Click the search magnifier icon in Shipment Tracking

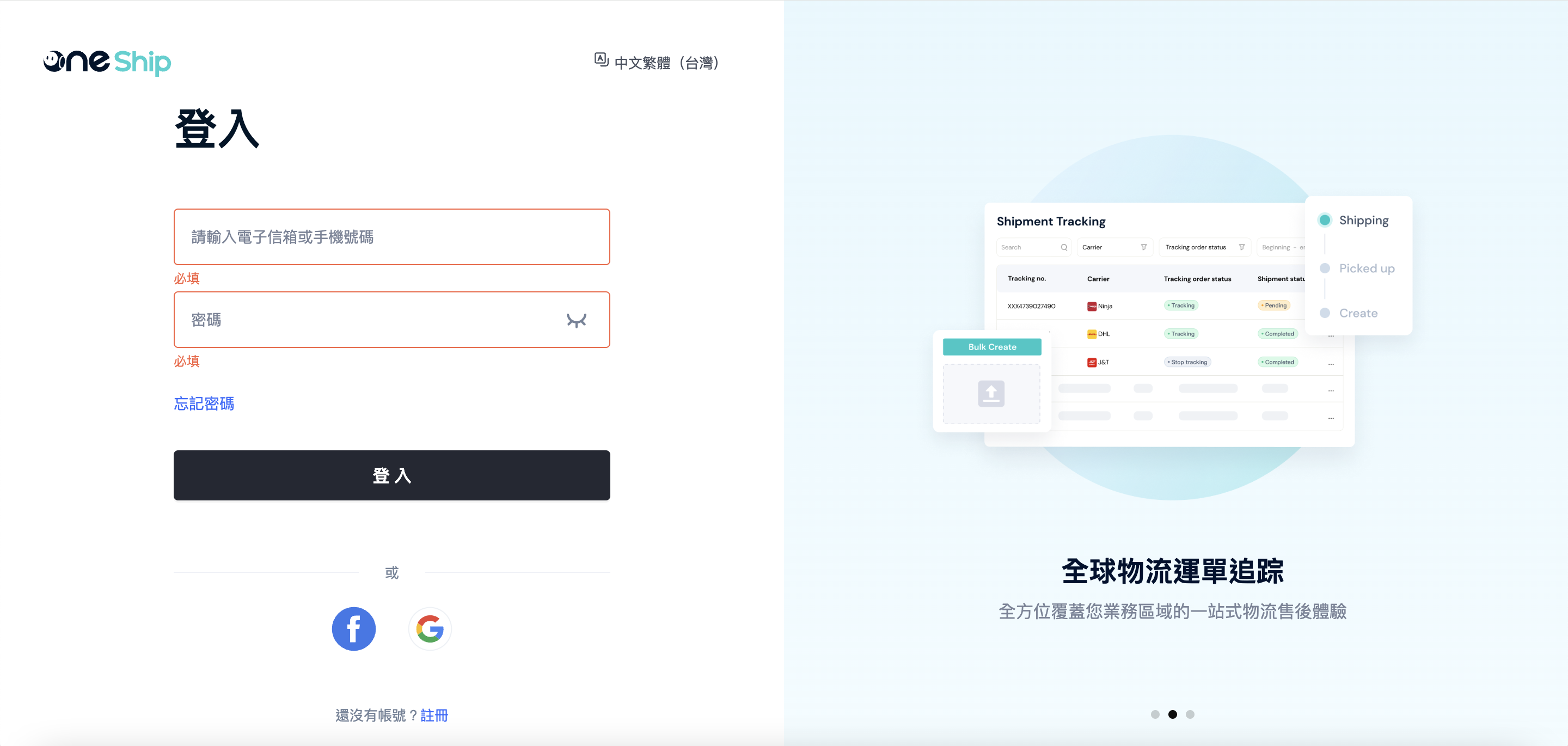pos(1064,247)
